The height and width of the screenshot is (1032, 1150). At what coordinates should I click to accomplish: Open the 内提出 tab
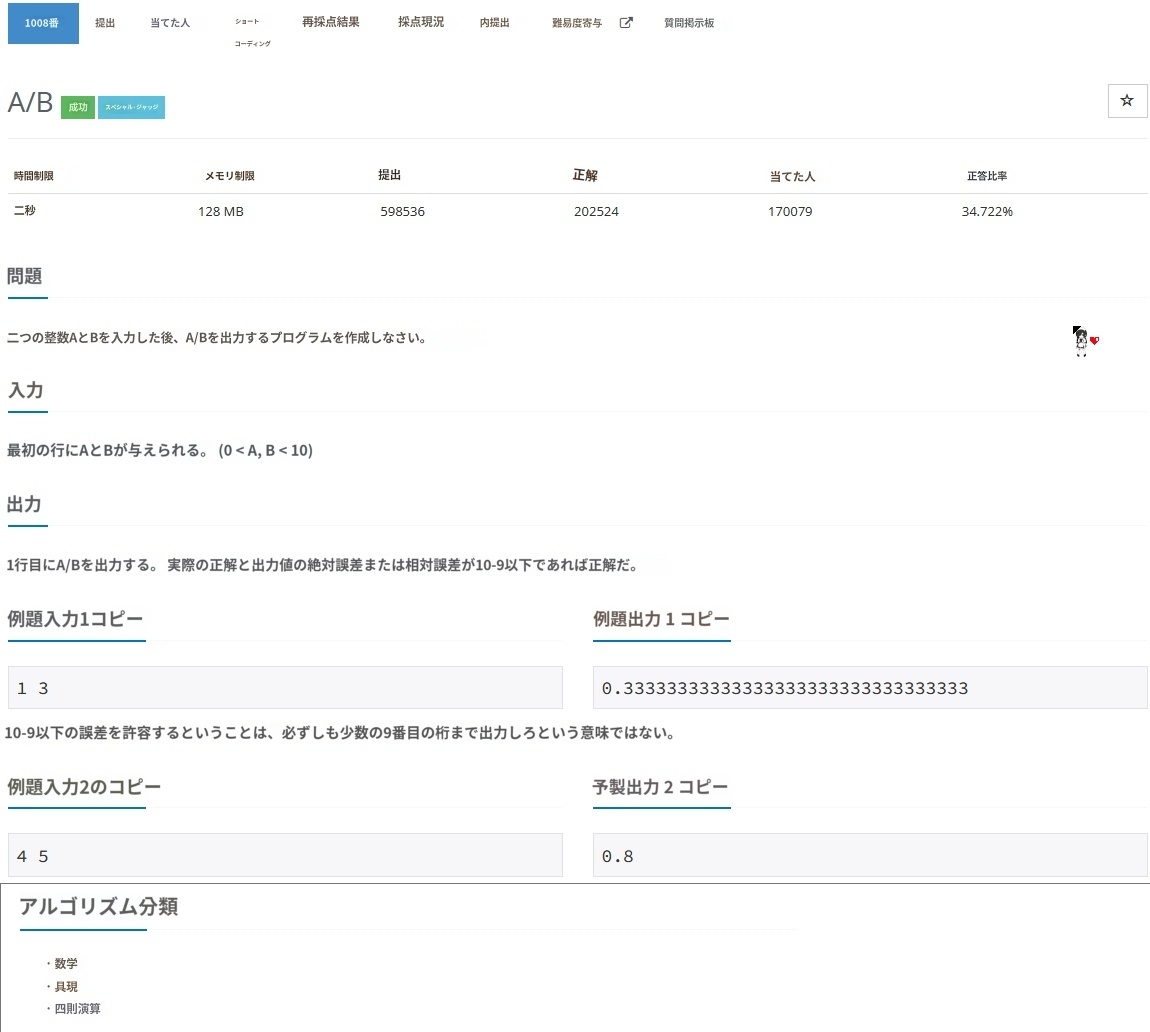pos(494,23)
